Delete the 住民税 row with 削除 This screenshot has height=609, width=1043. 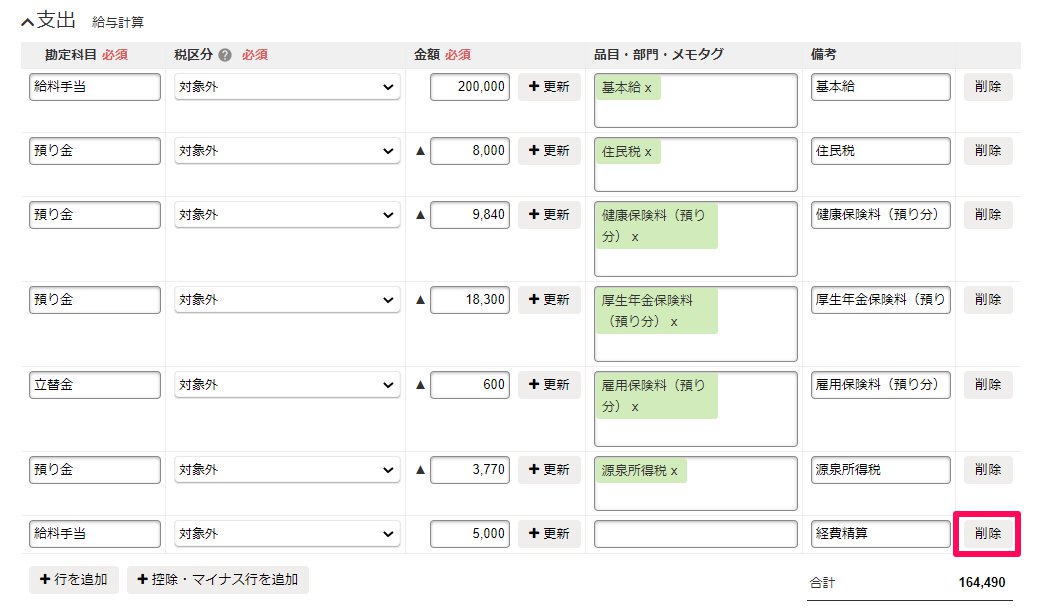[x=988, y=151]
